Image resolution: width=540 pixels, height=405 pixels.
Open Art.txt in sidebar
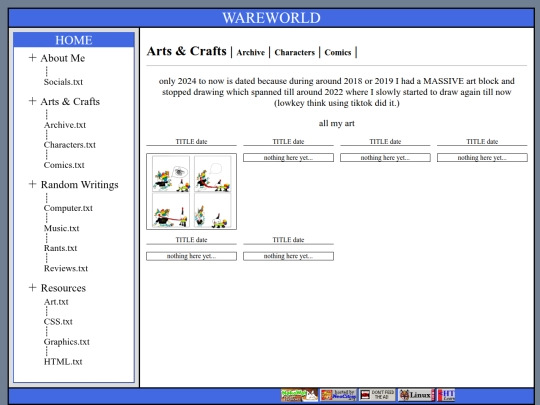56,302
